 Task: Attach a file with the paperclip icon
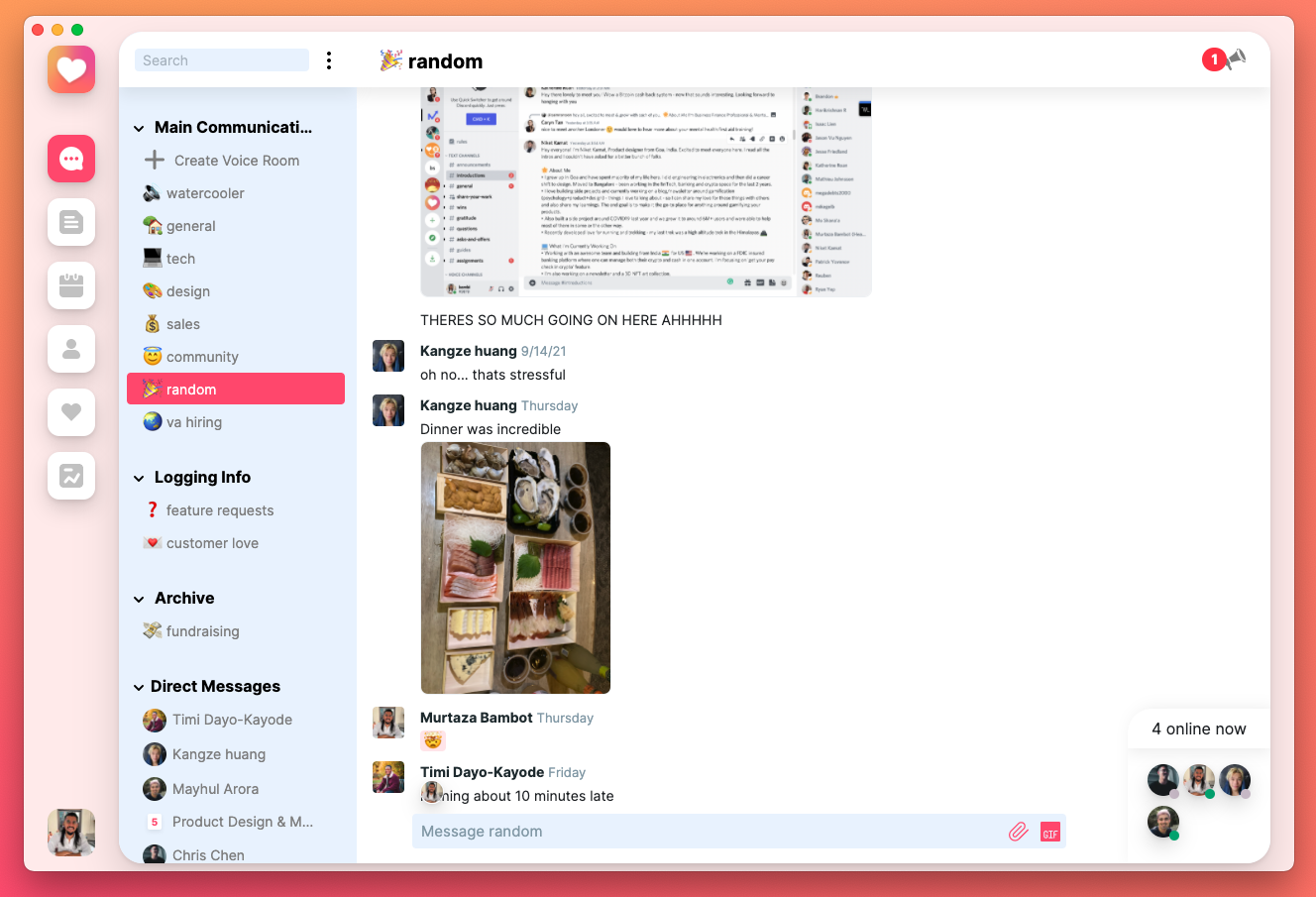[x=1019, y=832]
